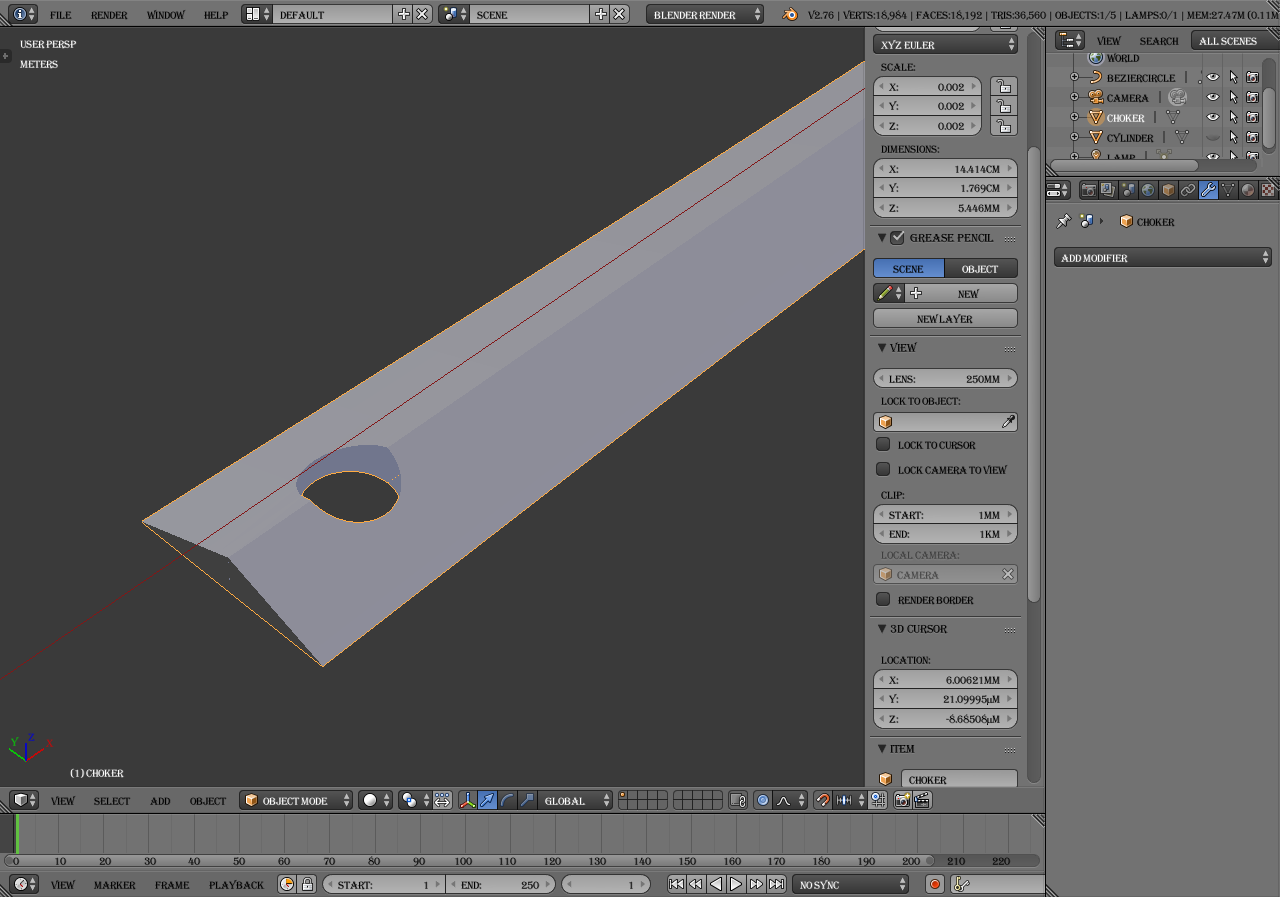Toggle lock object modes icon

tap(738, 800)
